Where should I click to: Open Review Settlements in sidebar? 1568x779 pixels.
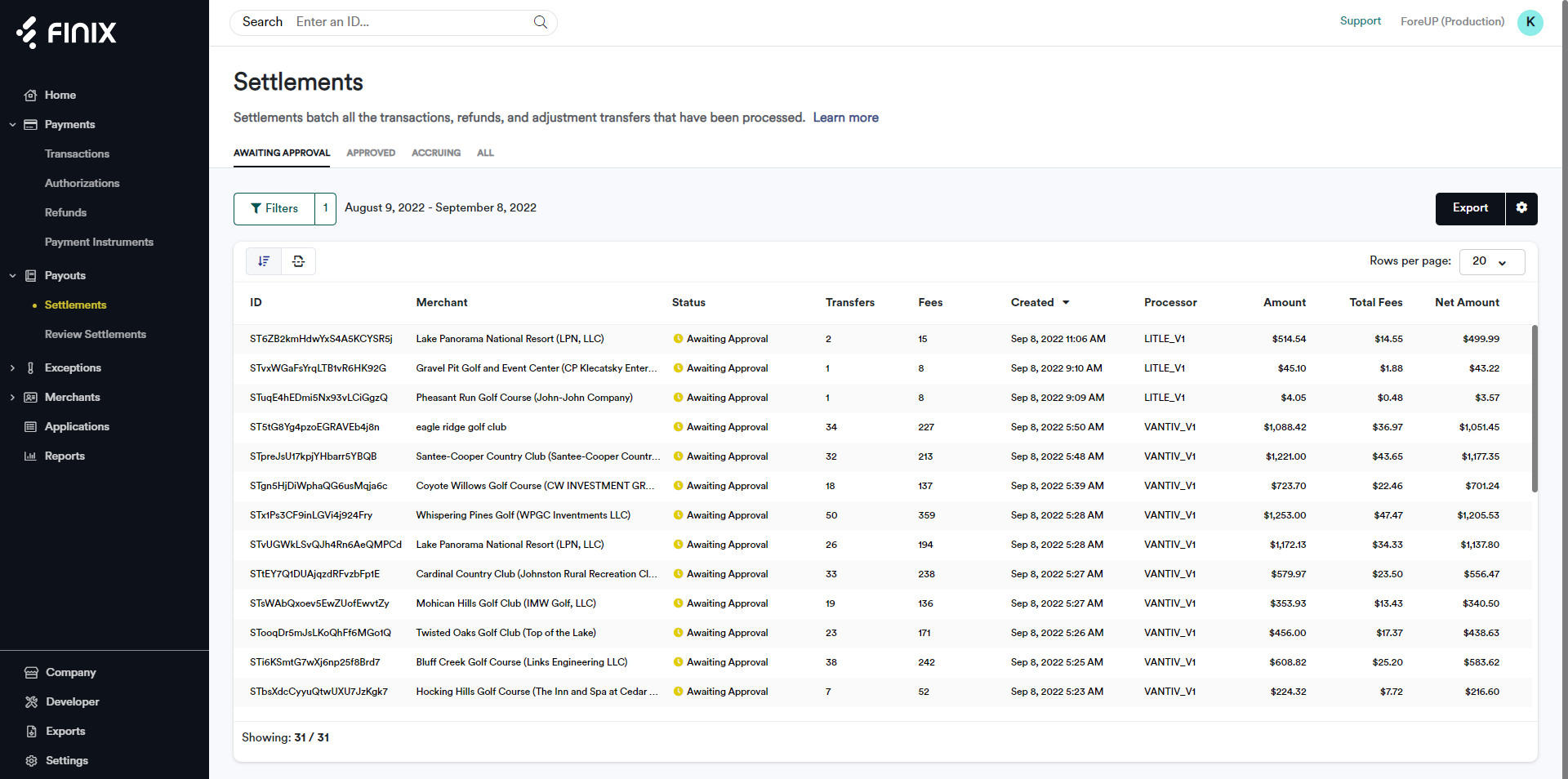[x=96, y=335]
